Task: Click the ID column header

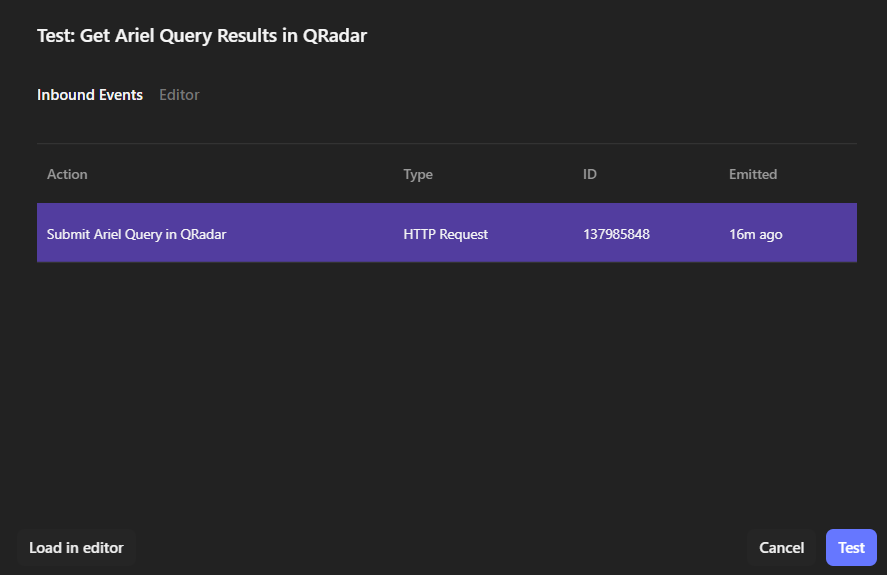Action: point(590,174)
